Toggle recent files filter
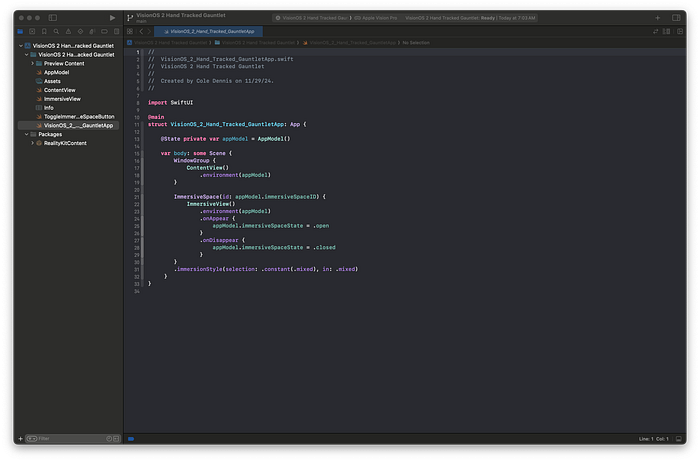Image resolution: width=700 pixels, height=461 pixels. coord(109,439)
